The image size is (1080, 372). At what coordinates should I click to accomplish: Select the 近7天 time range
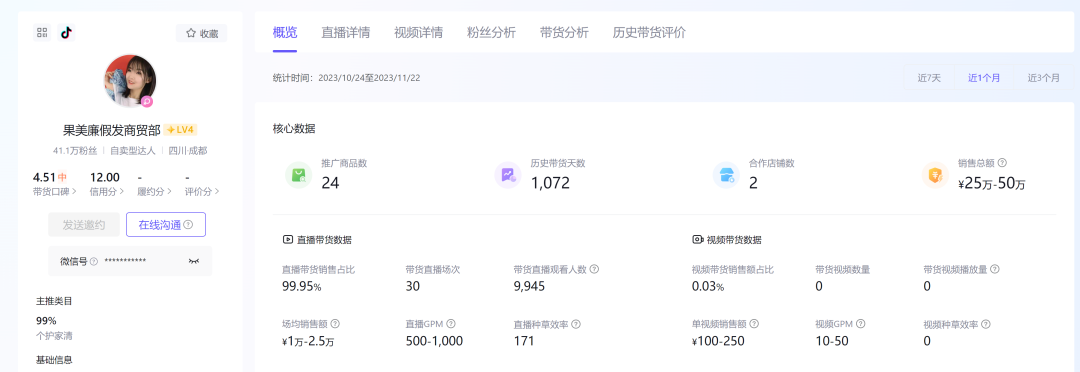click(928, 78)
